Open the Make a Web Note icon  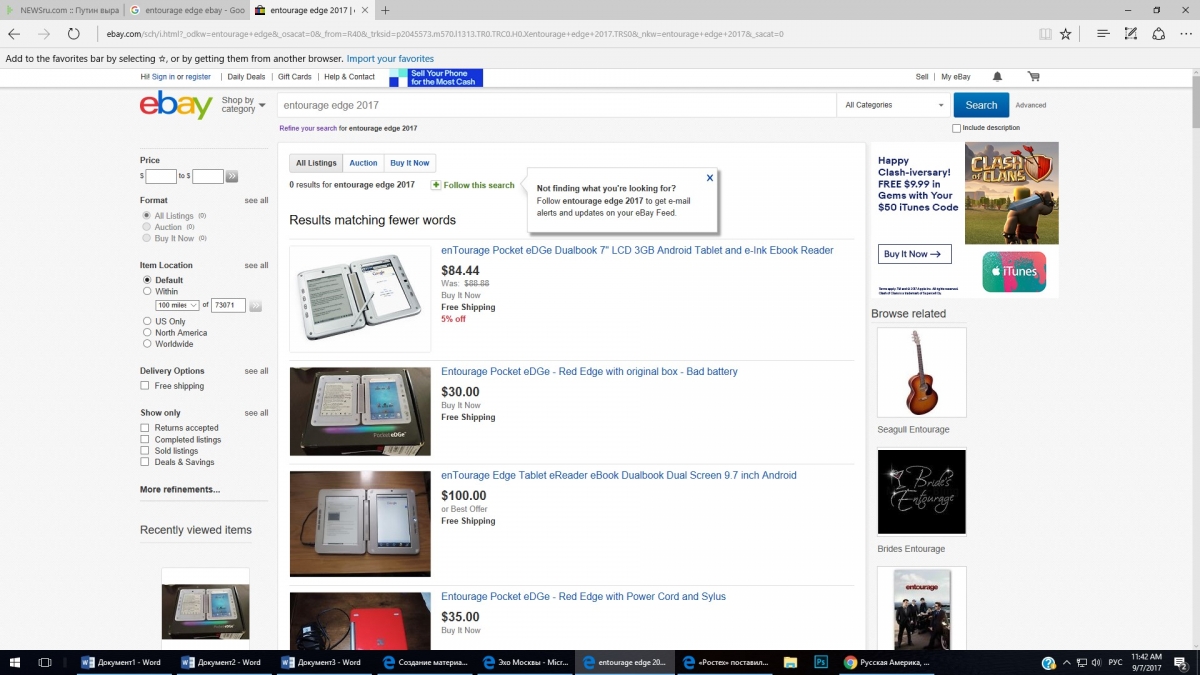(x=1131, y=34)
